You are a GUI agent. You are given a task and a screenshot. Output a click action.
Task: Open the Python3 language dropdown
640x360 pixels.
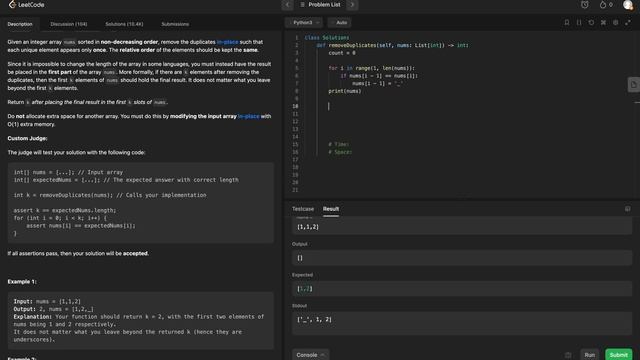coord(305,22)
